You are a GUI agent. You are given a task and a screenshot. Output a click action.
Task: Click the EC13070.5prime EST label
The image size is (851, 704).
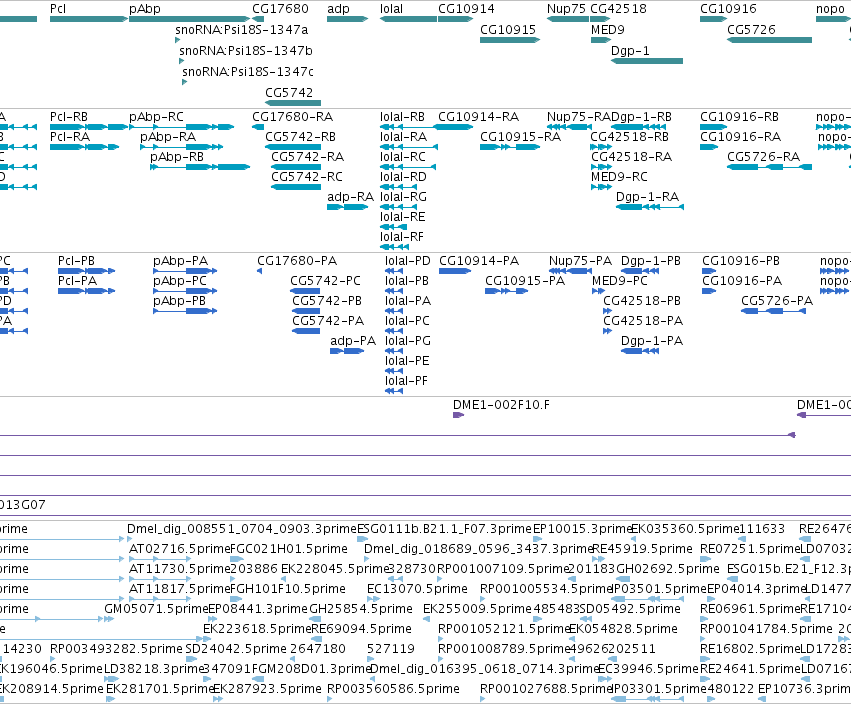[417, 589]
